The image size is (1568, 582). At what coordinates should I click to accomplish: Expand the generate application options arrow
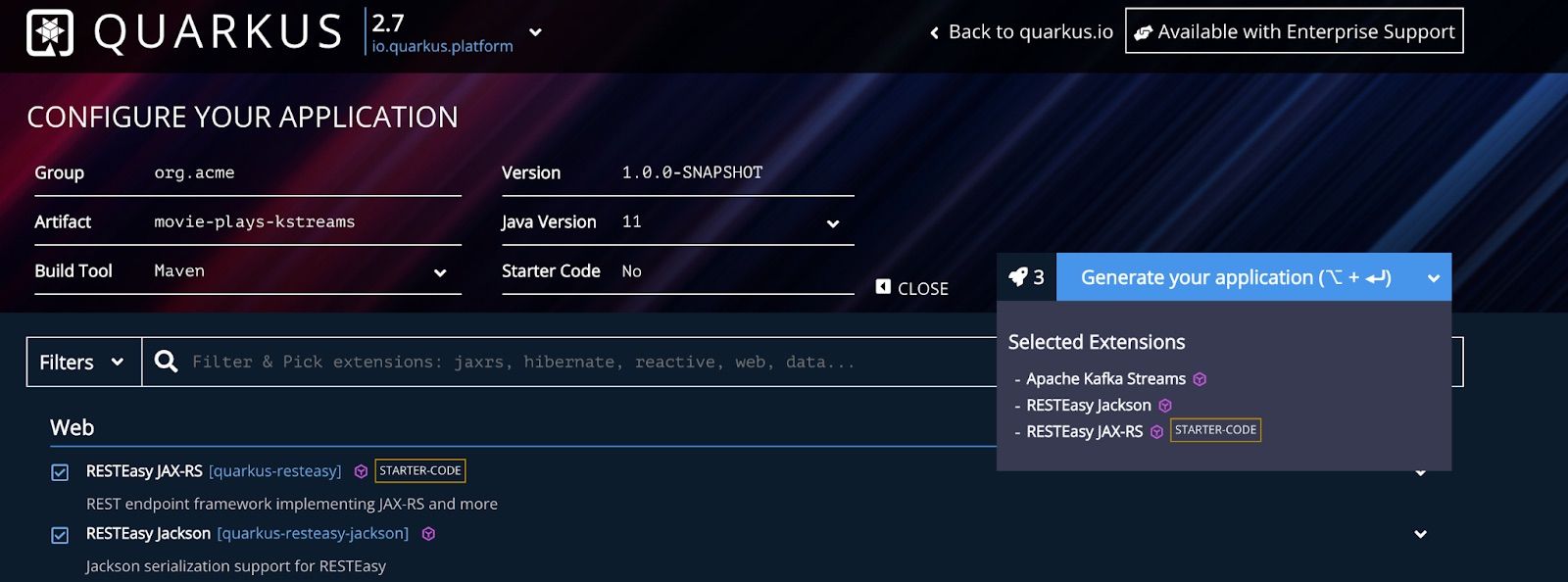click(x=1433, y=278)
